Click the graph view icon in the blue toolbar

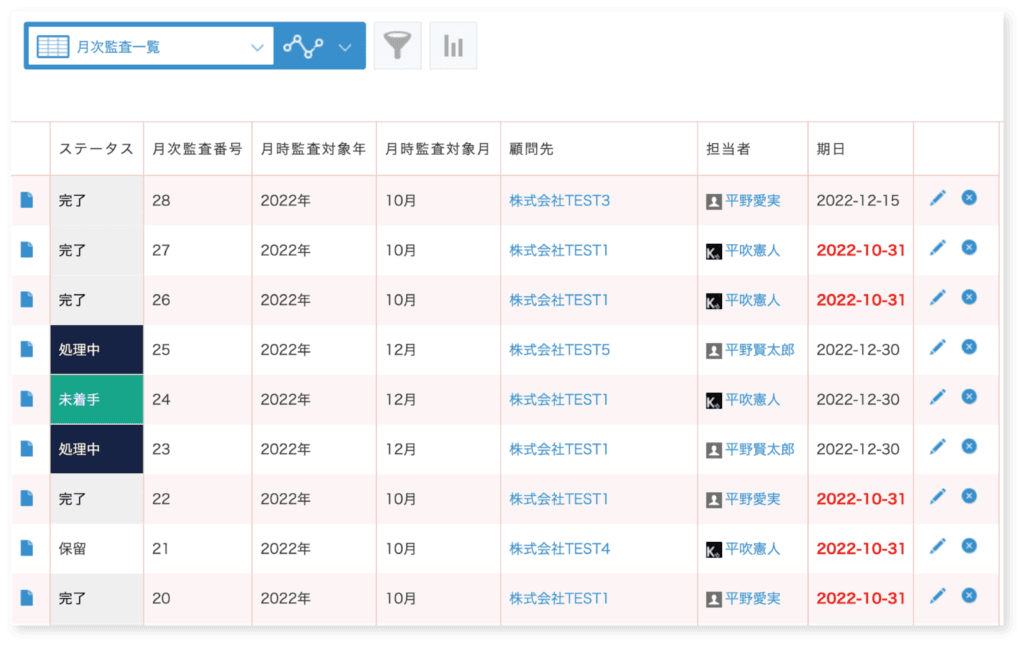[x=303, y=46]
